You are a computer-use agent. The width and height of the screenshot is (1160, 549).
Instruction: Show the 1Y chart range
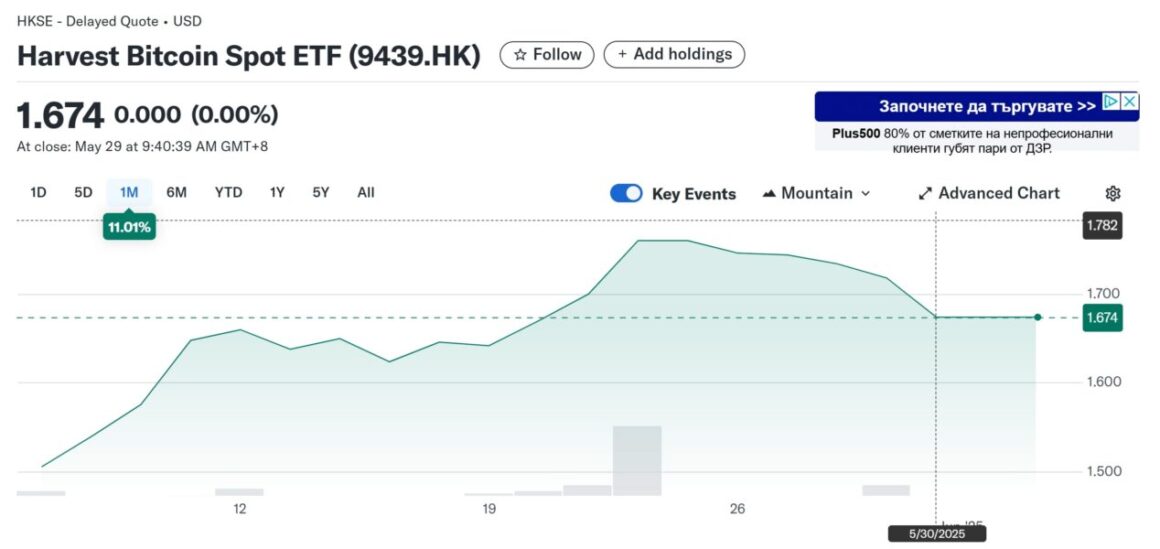point(277,192)
